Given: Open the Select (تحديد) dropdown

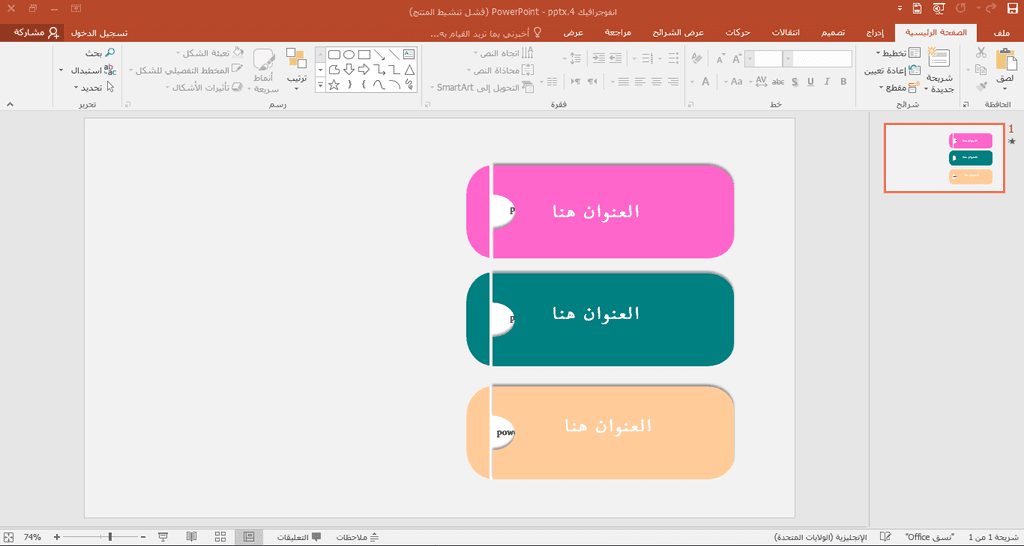Looking at the screenshot, I should 95,86.
